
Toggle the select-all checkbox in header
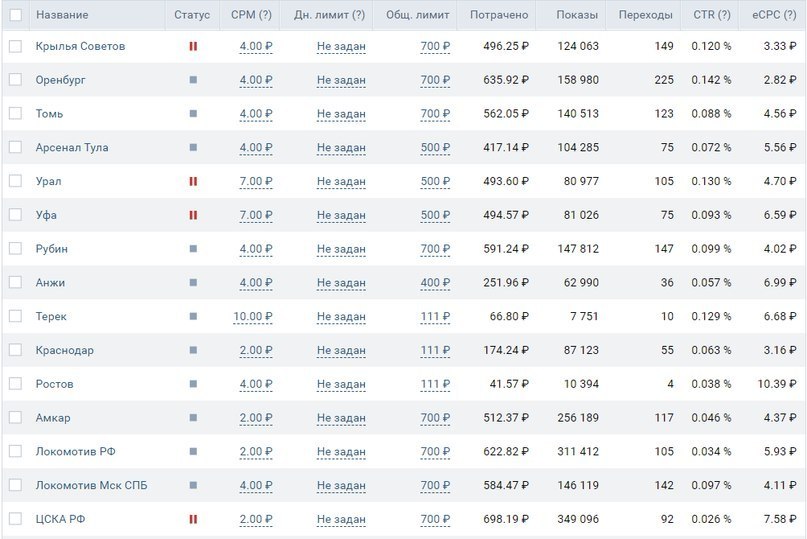click(15, 14)
